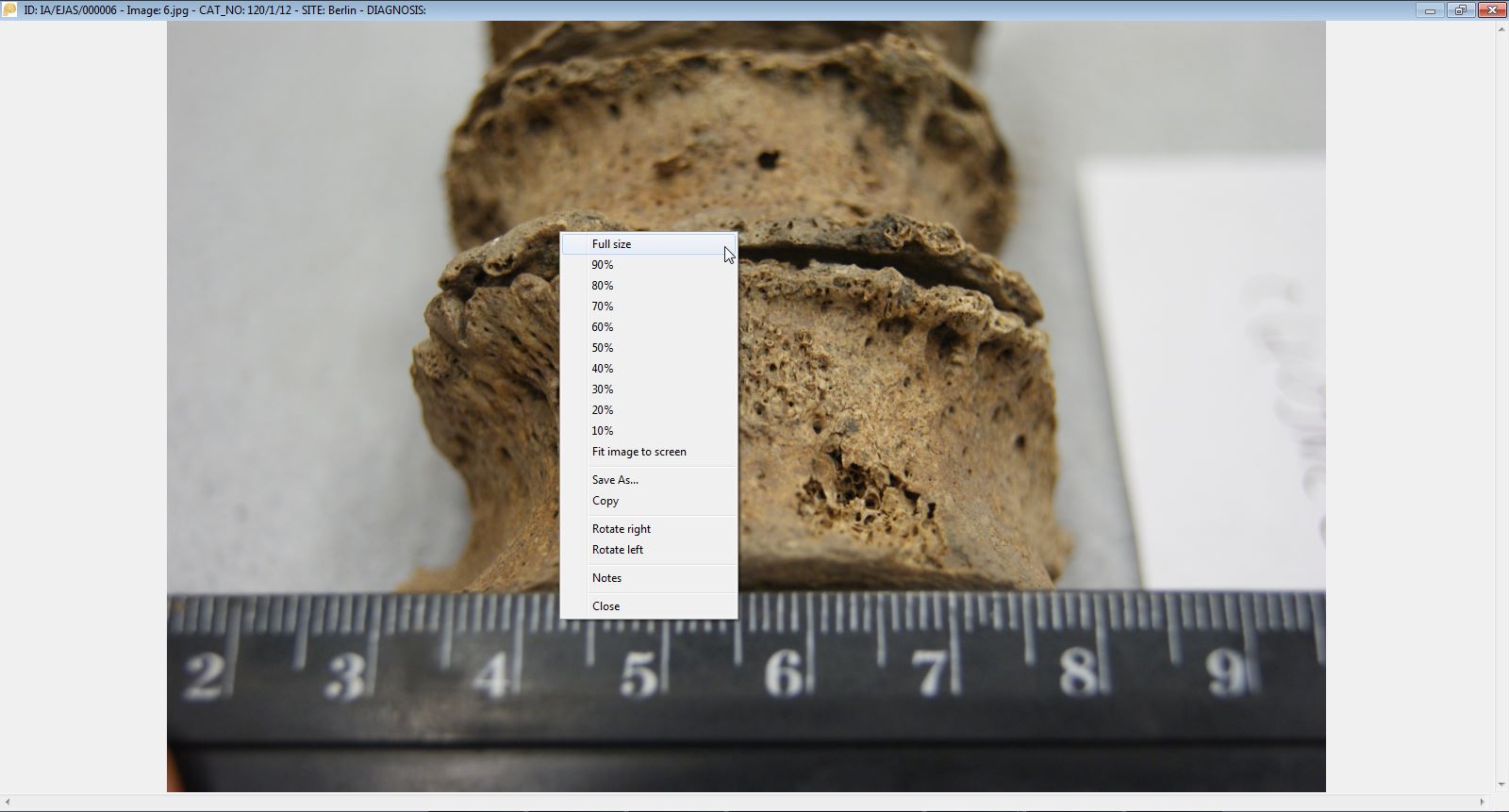The image size is (1509, 812).
Task: Shrink image to 10%
Action: coord(603,431)
